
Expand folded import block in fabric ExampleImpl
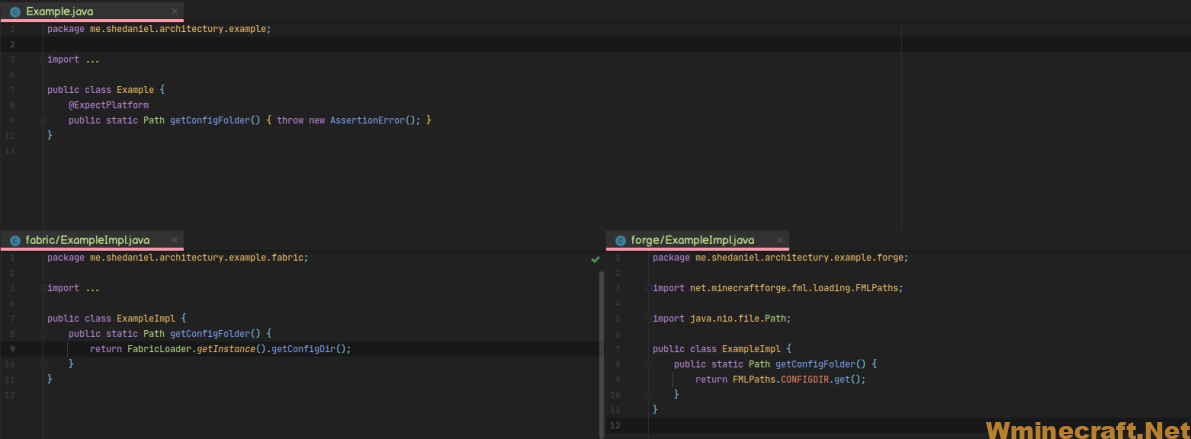point(41,288)
